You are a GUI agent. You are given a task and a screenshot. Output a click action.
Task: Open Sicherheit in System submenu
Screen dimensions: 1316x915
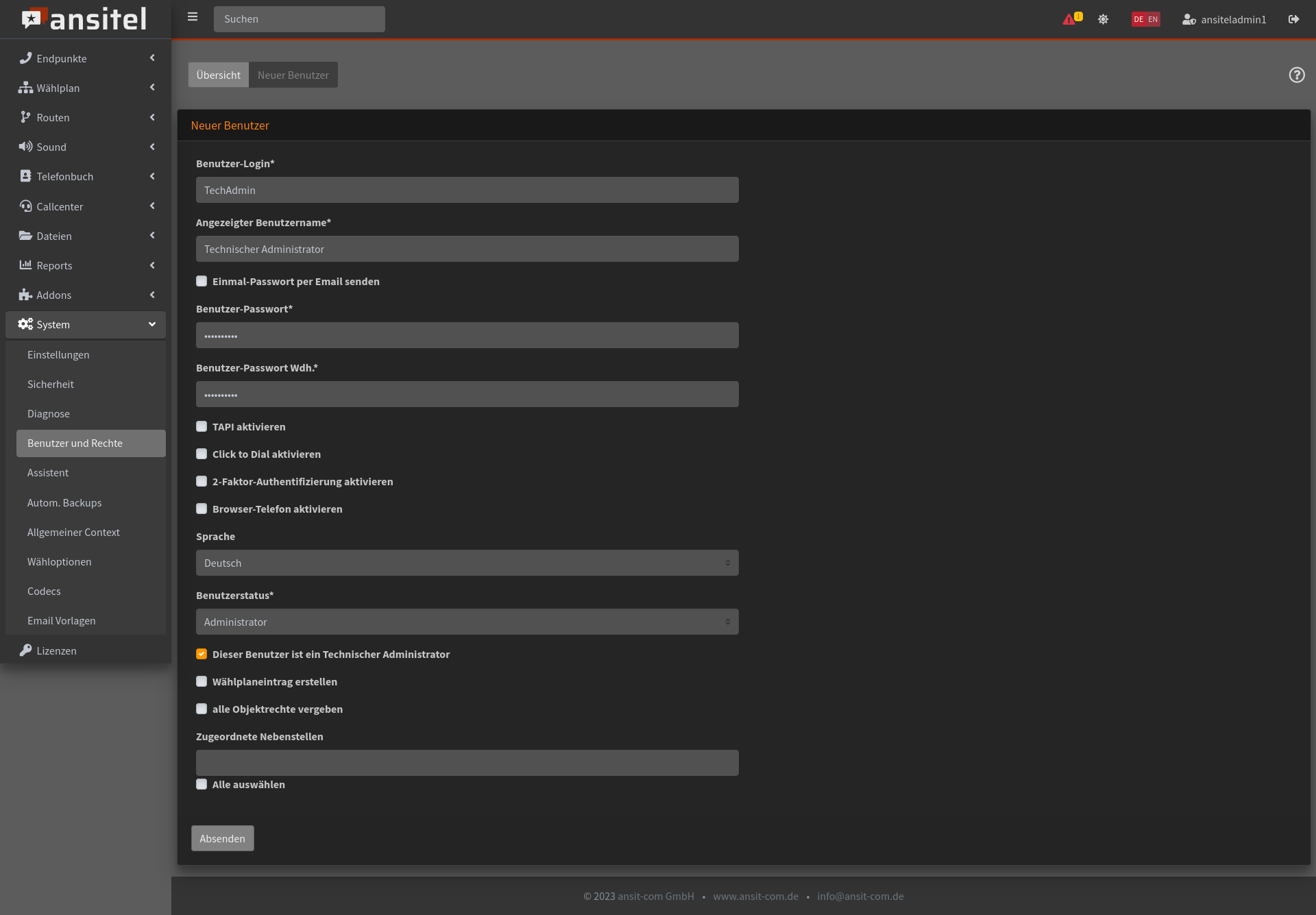(x=51, y=384)
